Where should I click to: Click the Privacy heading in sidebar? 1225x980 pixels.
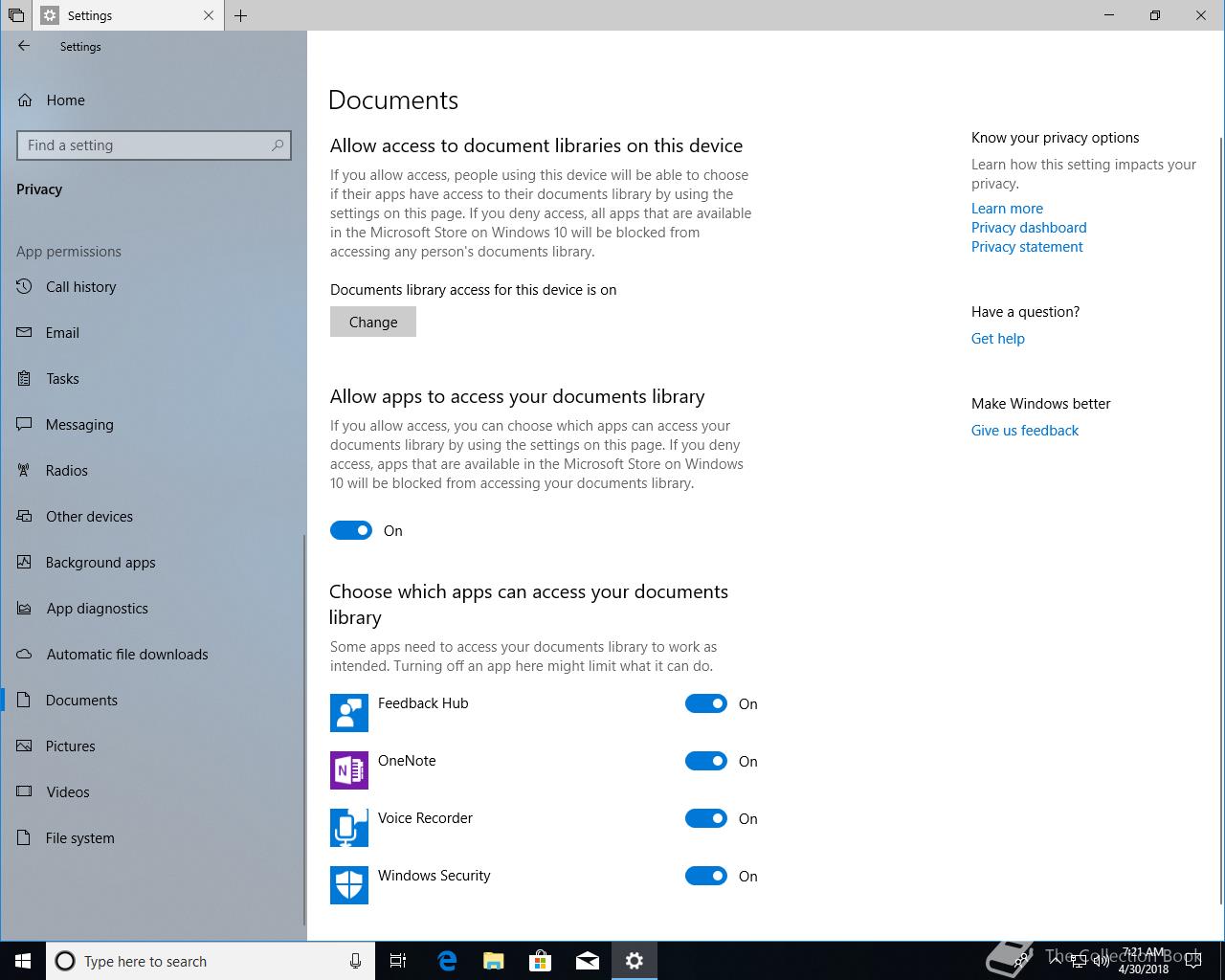coord(39,189)
